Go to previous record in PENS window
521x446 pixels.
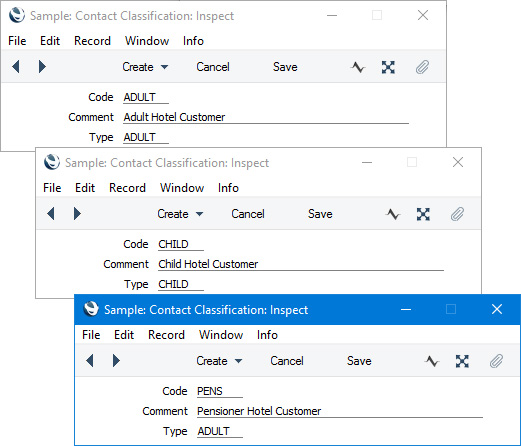click(90, 361)
